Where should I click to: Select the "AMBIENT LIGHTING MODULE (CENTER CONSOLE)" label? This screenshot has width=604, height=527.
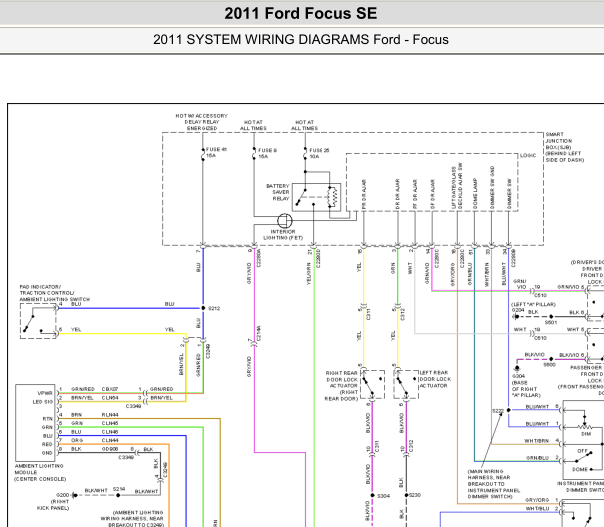click(40, 472)
